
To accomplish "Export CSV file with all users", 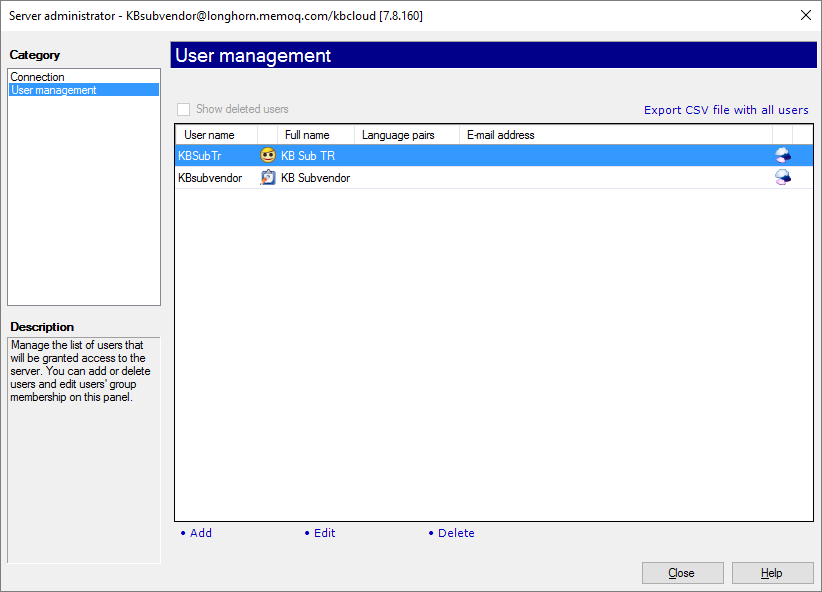I will coord(726,110).
